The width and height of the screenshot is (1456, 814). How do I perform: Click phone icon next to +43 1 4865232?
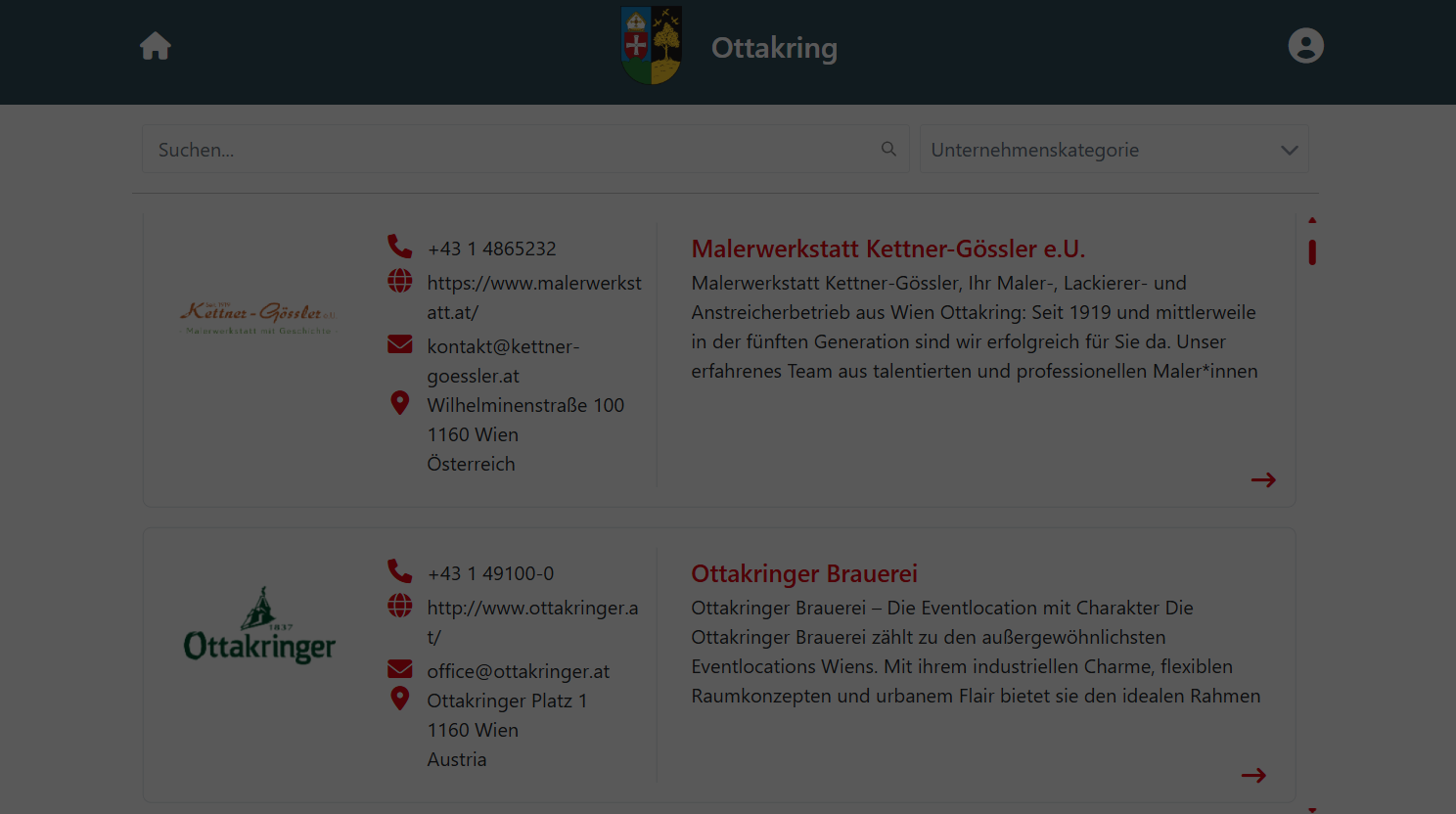coord(399,247)
